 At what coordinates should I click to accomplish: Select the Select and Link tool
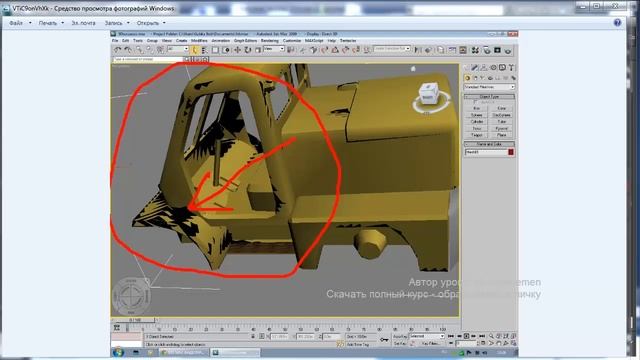[x=140, y=50]
